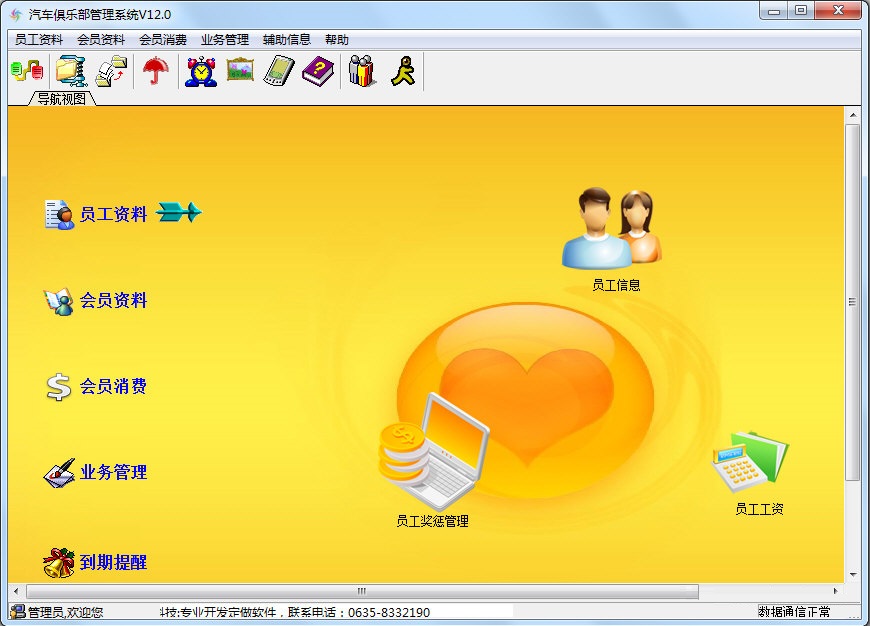This screenshot has width=870, height=626.
Task: Click the data restore toolbar icon with arrow
Action: click(110, 70)
